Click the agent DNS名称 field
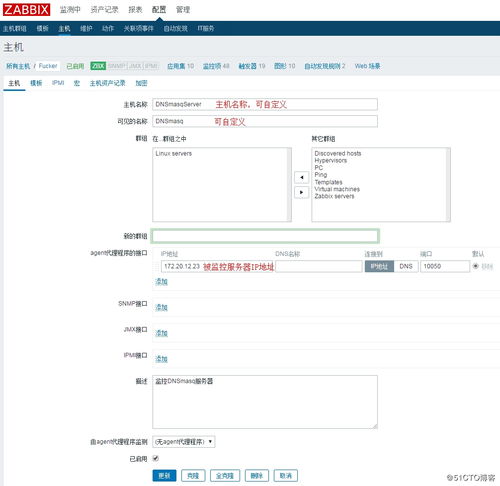This screenshot has height=486, width=500. [x=319, y=266]
